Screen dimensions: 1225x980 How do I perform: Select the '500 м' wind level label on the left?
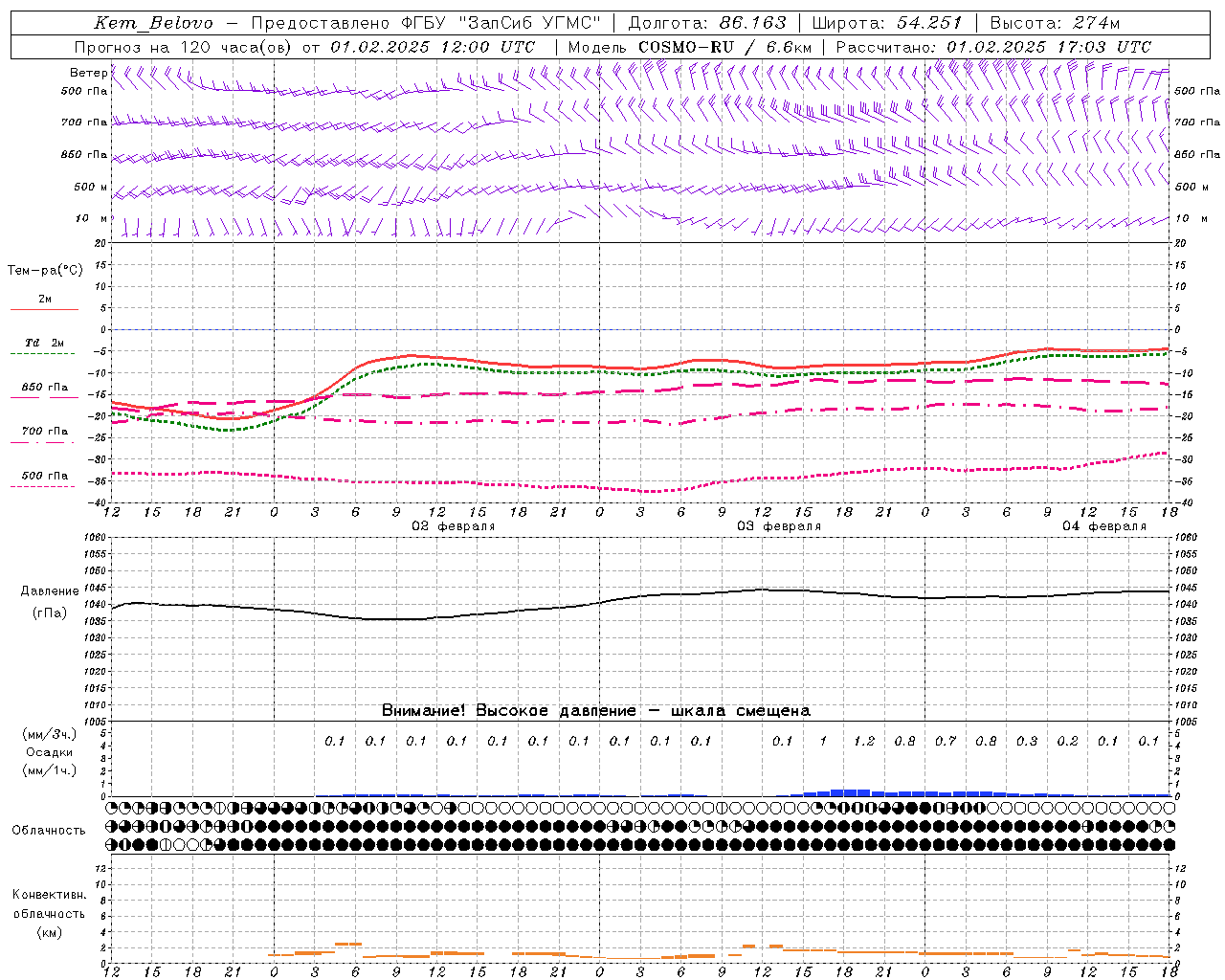pyautogui.click(x=91, y=187)
